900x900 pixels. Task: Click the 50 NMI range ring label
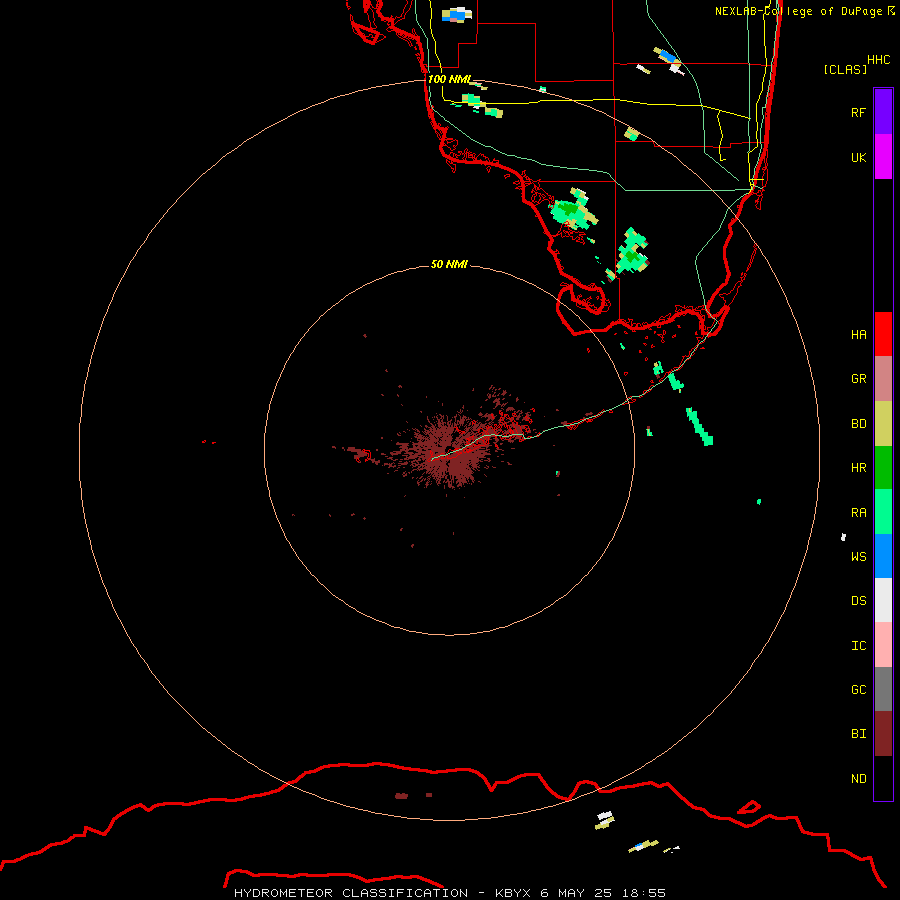449,264
